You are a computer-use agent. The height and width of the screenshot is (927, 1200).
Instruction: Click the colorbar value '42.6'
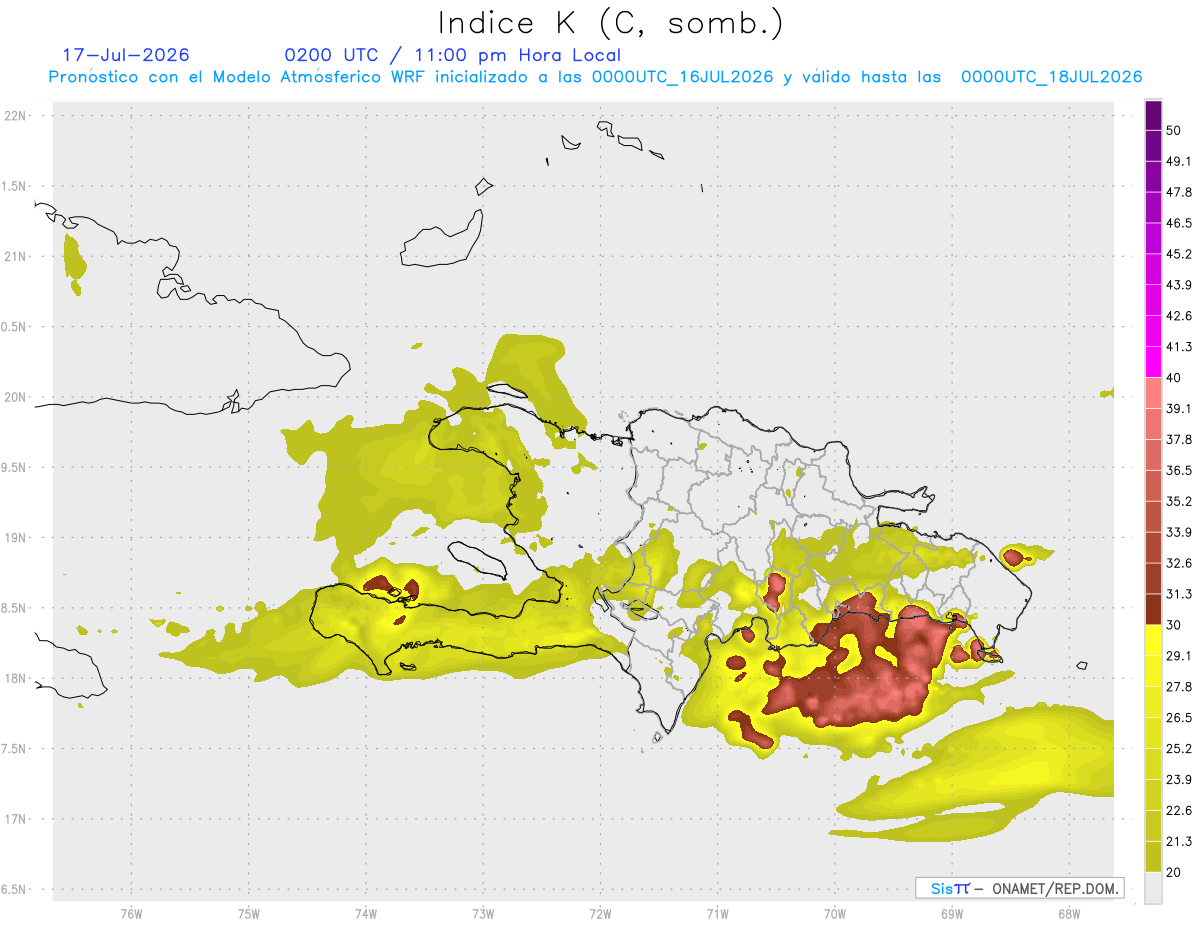pyautogui.click(x=1178, y=316)
